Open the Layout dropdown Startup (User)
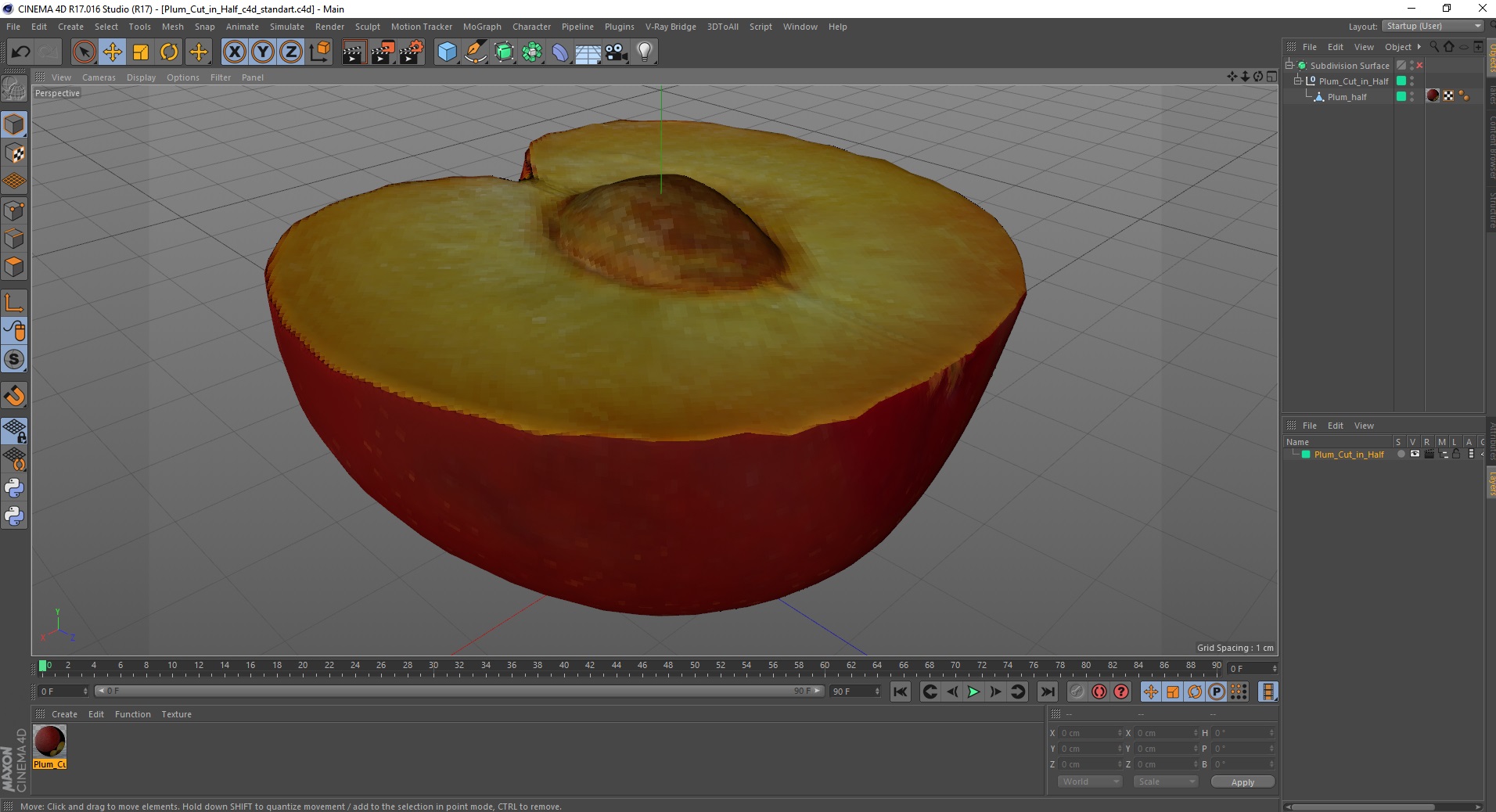1496x812 pixels. 1433,26
